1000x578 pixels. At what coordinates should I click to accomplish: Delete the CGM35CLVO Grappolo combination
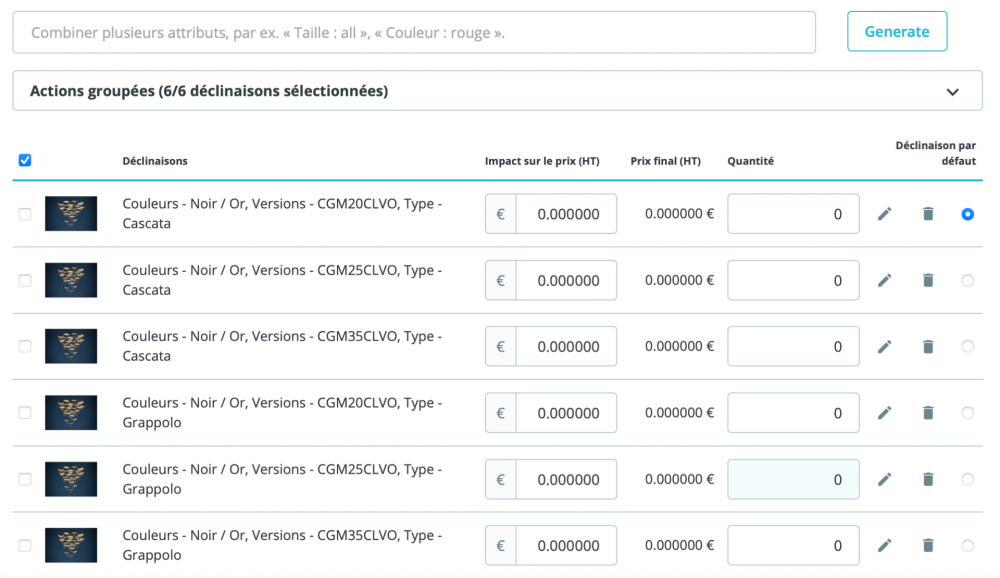(x=929, y=545)
